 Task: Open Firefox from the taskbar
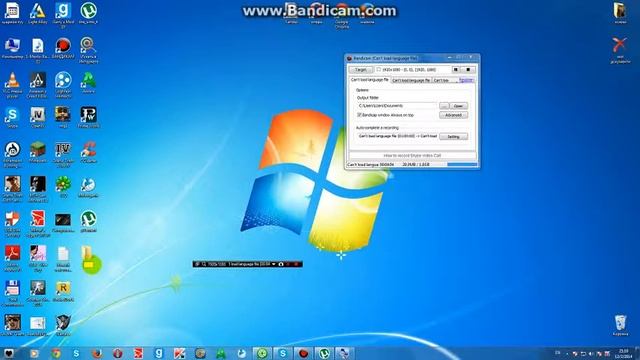(97, 353)
